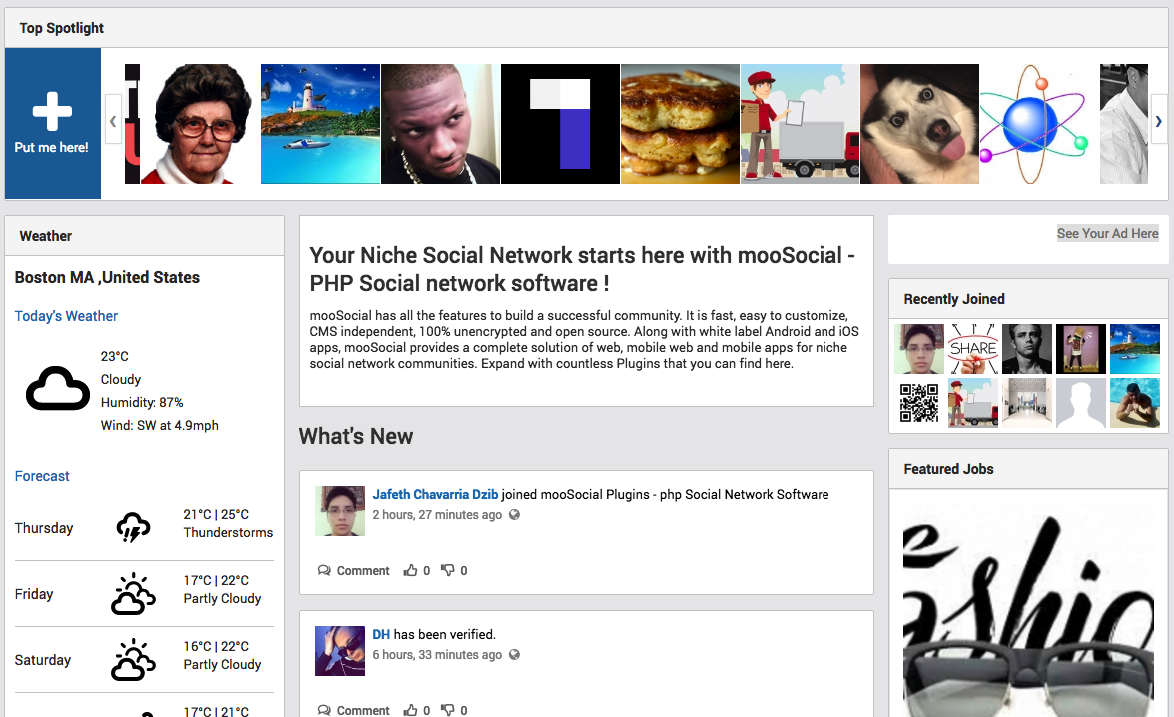This screenshot has width=1174, height=717.
Task: Click the Recently Joined panel heading
Action: pyautogui.click(x=954, y=299)
